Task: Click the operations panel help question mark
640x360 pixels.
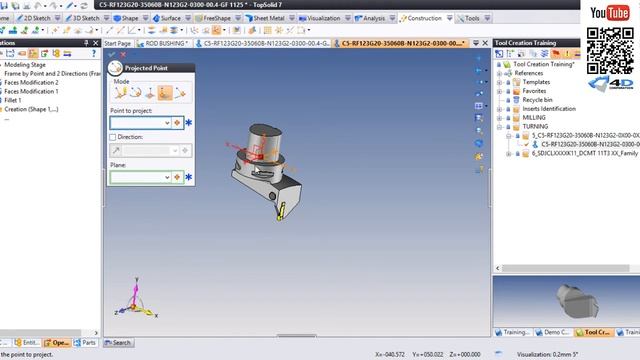Action: pos(94,53)
